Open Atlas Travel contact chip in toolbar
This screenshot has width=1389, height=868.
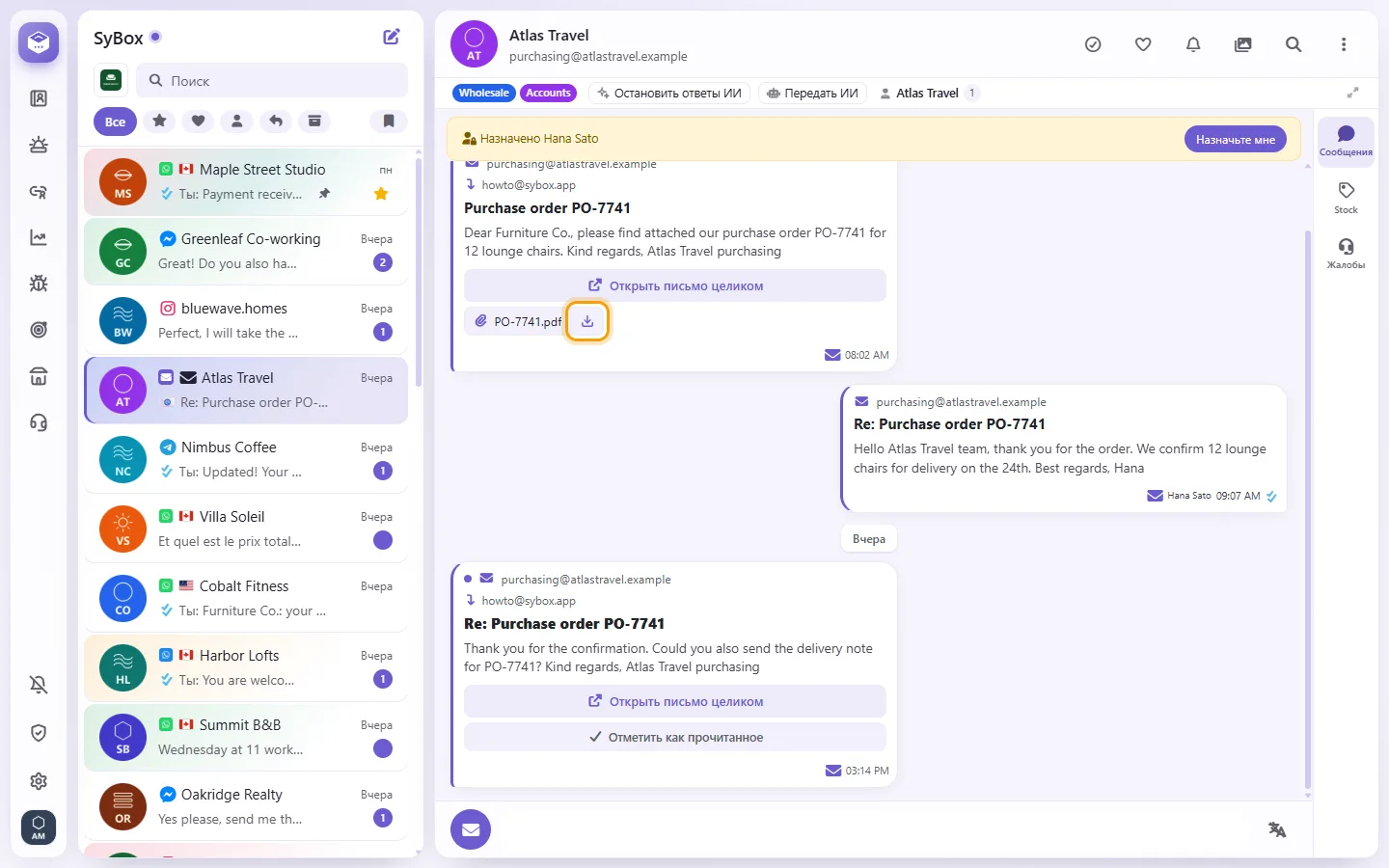[928, 93]
